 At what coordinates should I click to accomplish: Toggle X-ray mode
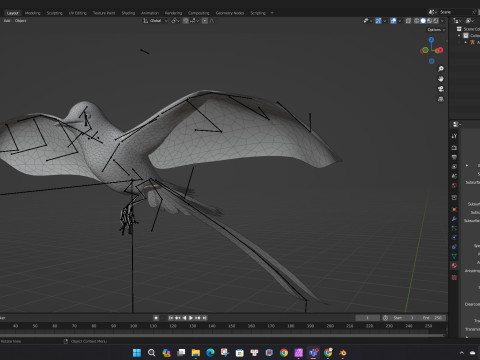coord(408,21)
